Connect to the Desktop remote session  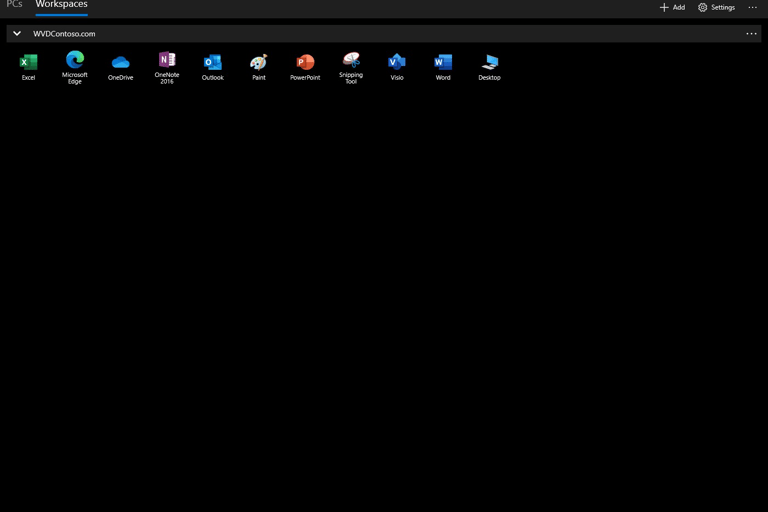[x=489, y=67]
